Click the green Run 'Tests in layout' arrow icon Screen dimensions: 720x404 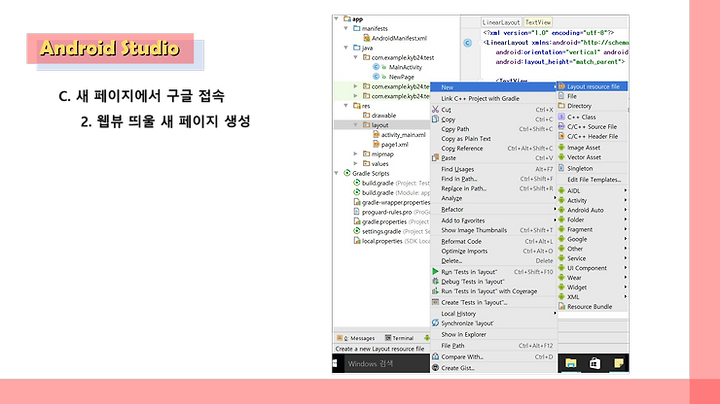pos(435,271)
